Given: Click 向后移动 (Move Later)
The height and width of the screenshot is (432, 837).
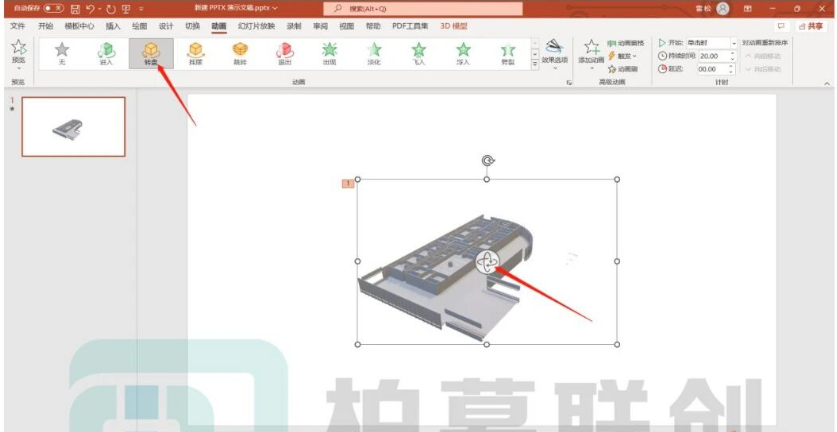Looking at the screenshot, I should (763, 69).
